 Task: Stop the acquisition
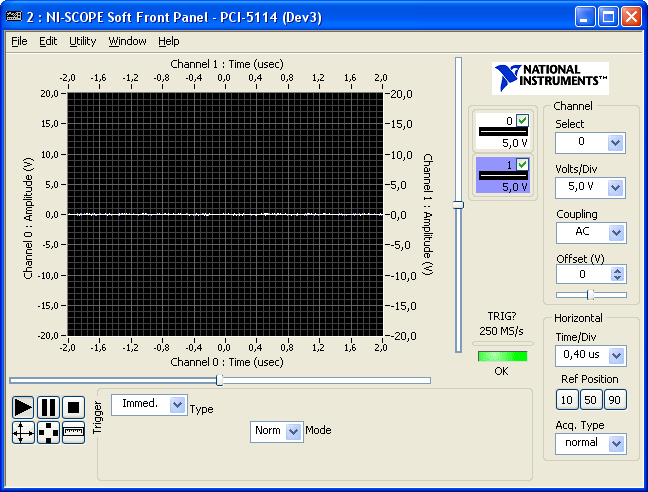pyautogui.click(x=74, y=407)
